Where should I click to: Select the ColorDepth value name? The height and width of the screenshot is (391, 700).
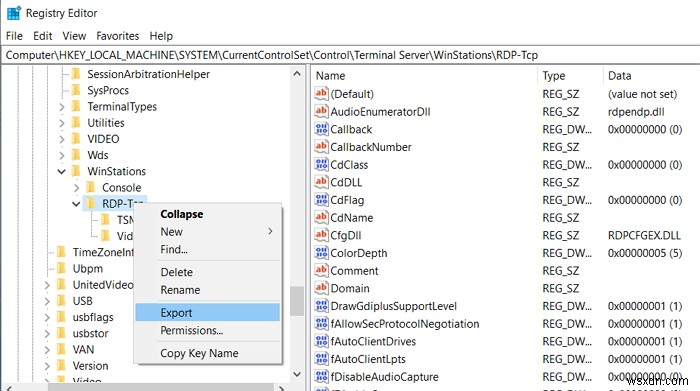[x=358, y=253]
